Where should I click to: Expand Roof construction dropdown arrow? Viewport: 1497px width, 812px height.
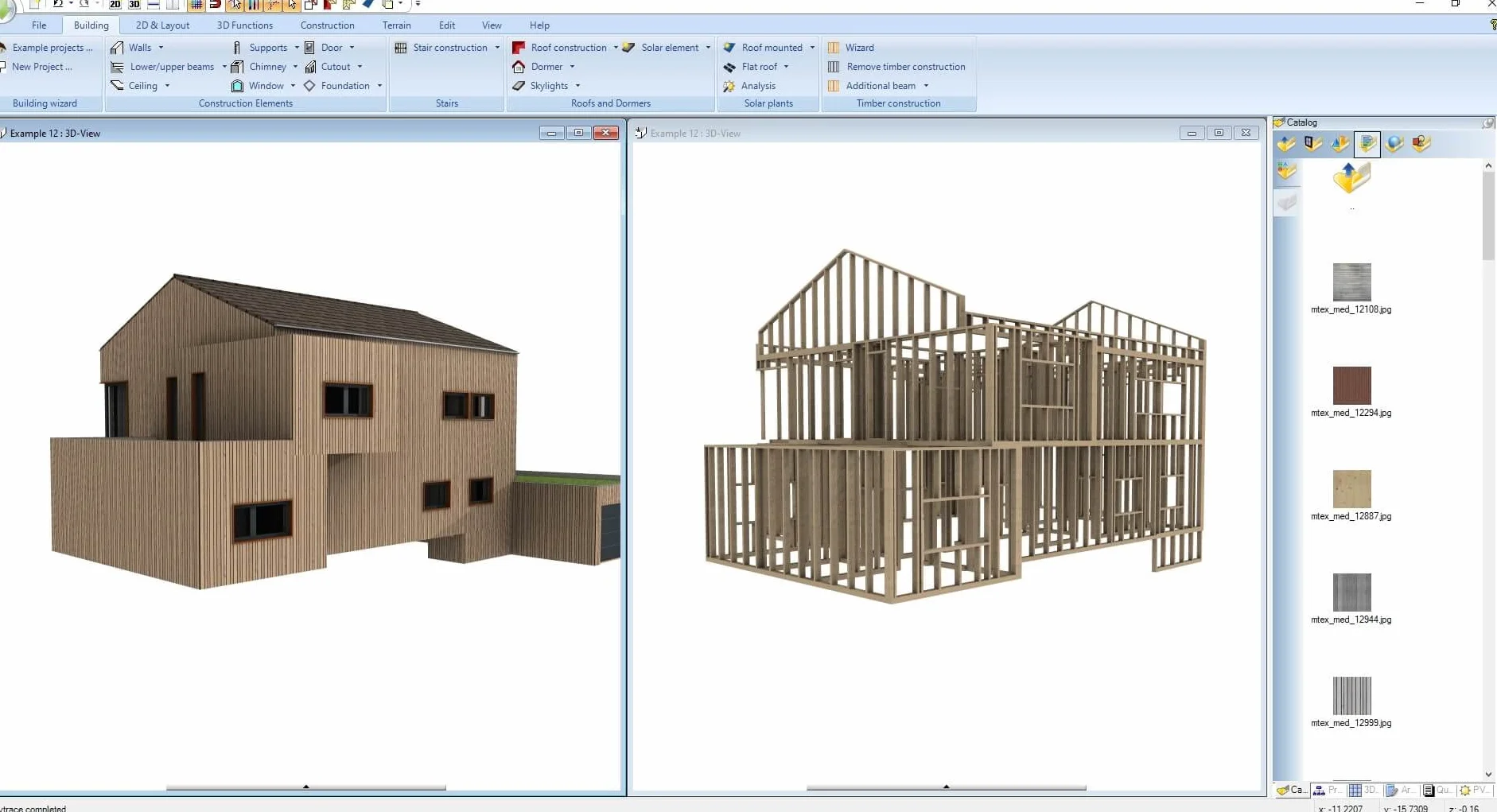click(616, 48)
